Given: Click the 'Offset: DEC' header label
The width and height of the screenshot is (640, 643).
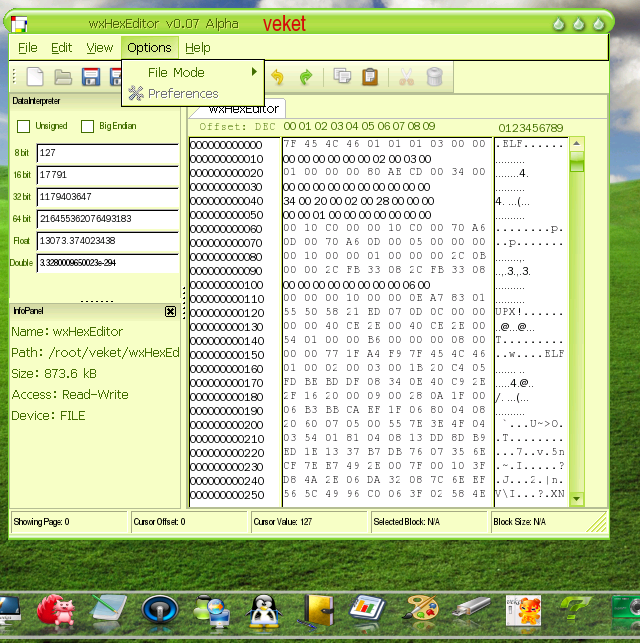Looking at the screenshot, I should pos(237,127).
